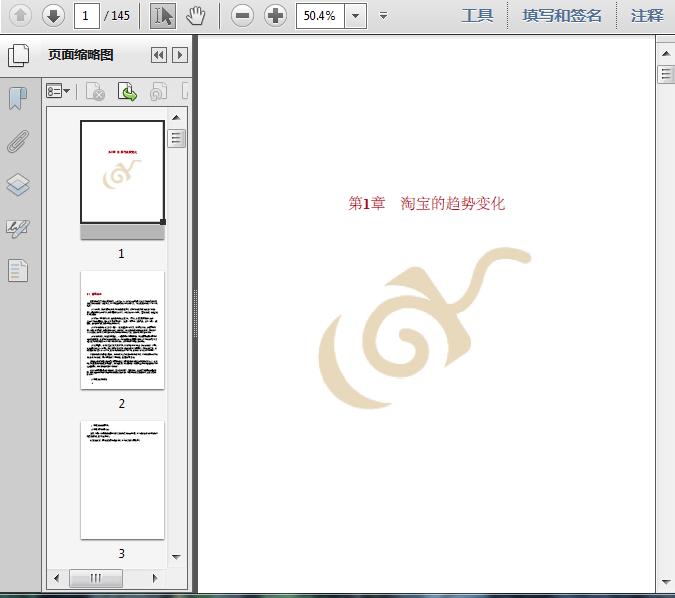
Task: Choose the text Select tool cursor
Action: coord(163,16)
